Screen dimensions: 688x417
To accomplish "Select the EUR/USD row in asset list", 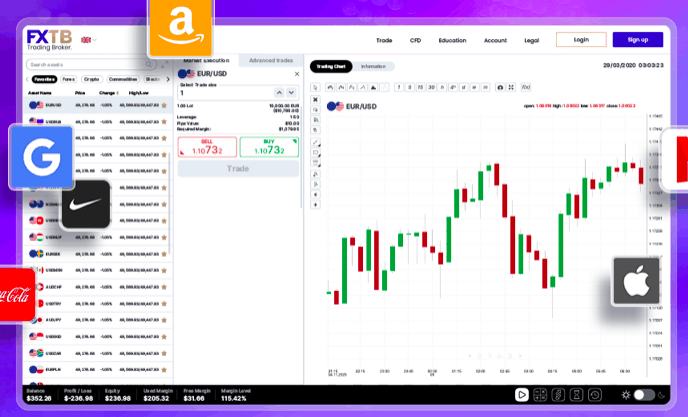I will point(98,105).
